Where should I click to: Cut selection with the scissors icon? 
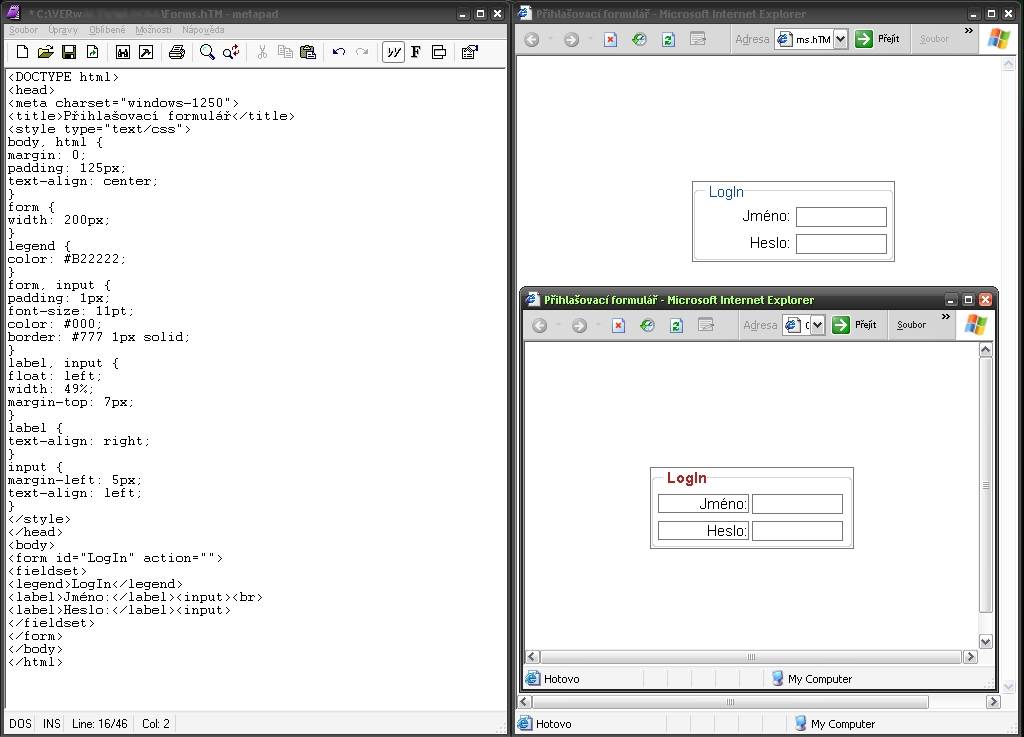(262, 52)
